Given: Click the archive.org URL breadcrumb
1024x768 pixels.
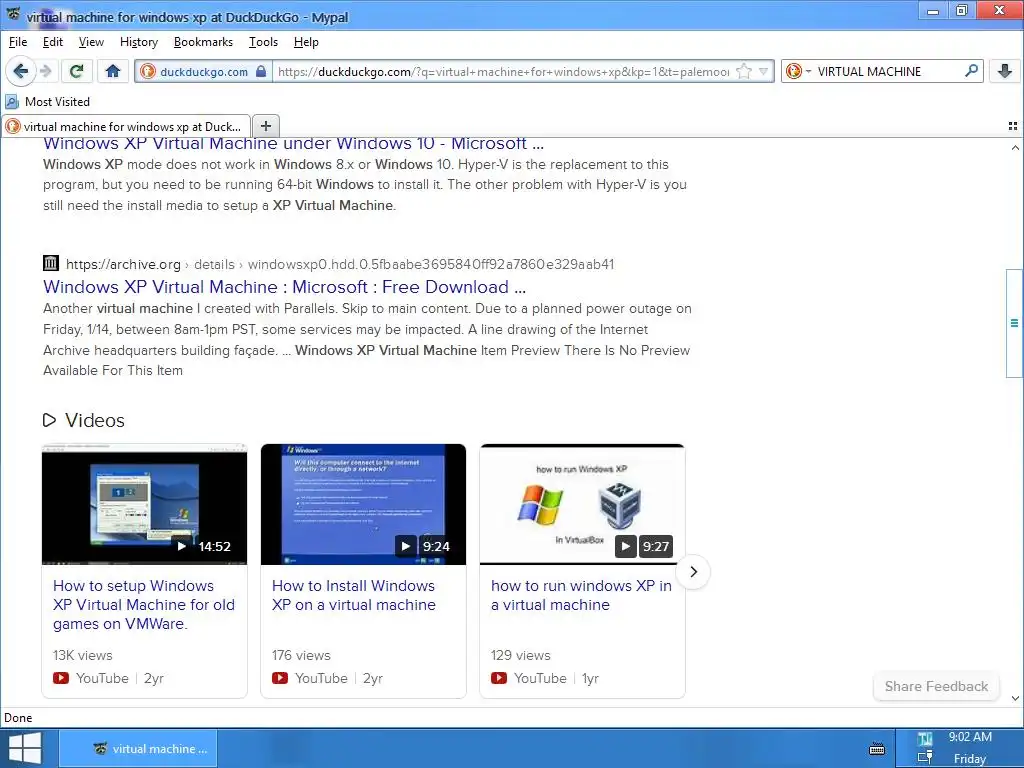Looking at the screenshot, I should tap(340, 264).
